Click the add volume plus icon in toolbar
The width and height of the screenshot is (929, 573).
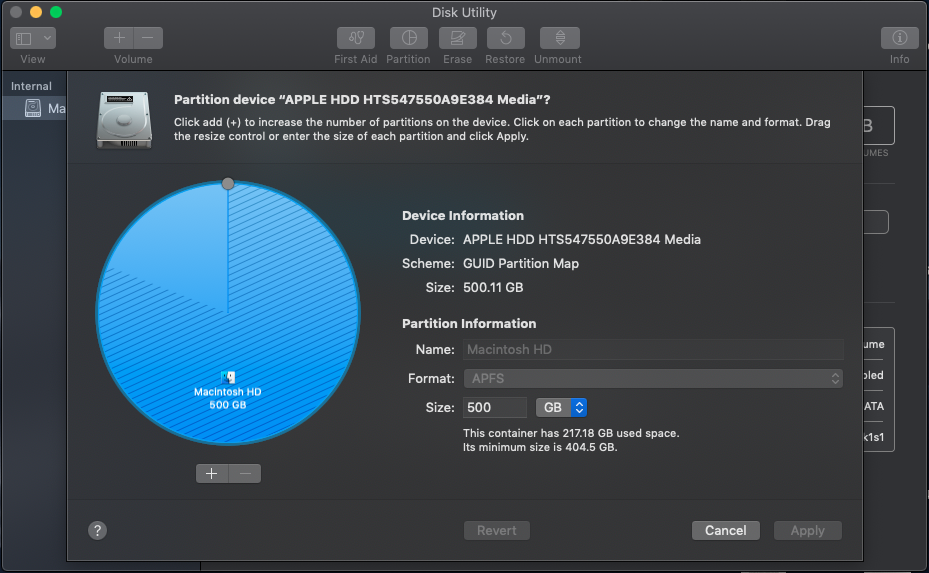pyautogui.click(x=119, y=38)
